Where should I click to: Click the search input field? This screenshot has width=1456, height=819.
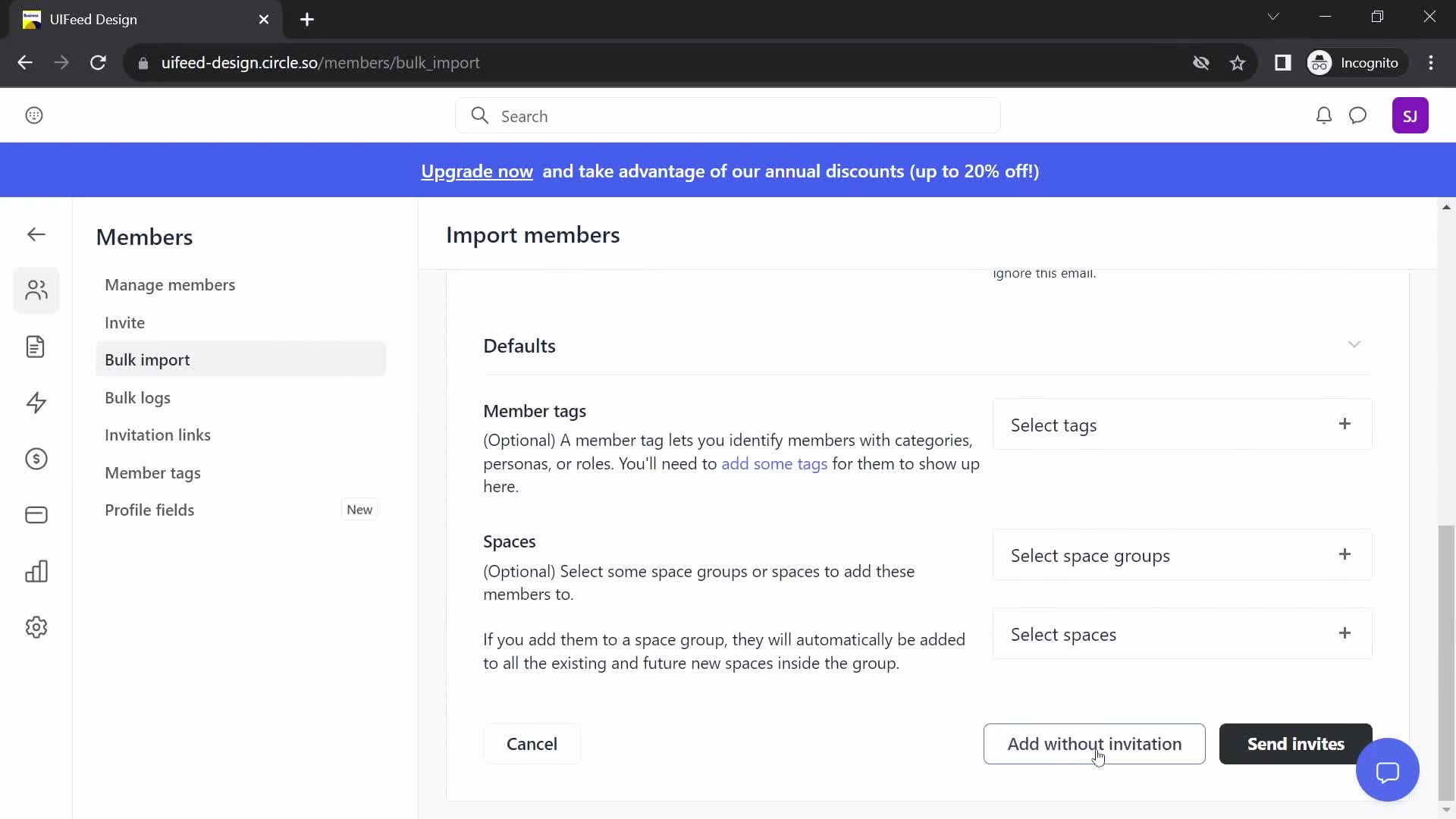coord(728,116)
